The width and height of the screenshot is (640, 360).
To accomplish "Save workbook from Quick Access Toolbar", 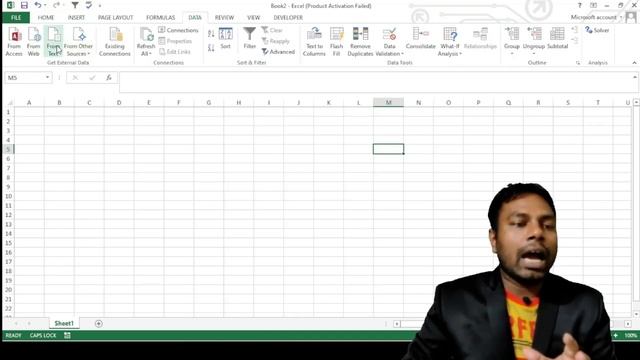I will (24, 5).
